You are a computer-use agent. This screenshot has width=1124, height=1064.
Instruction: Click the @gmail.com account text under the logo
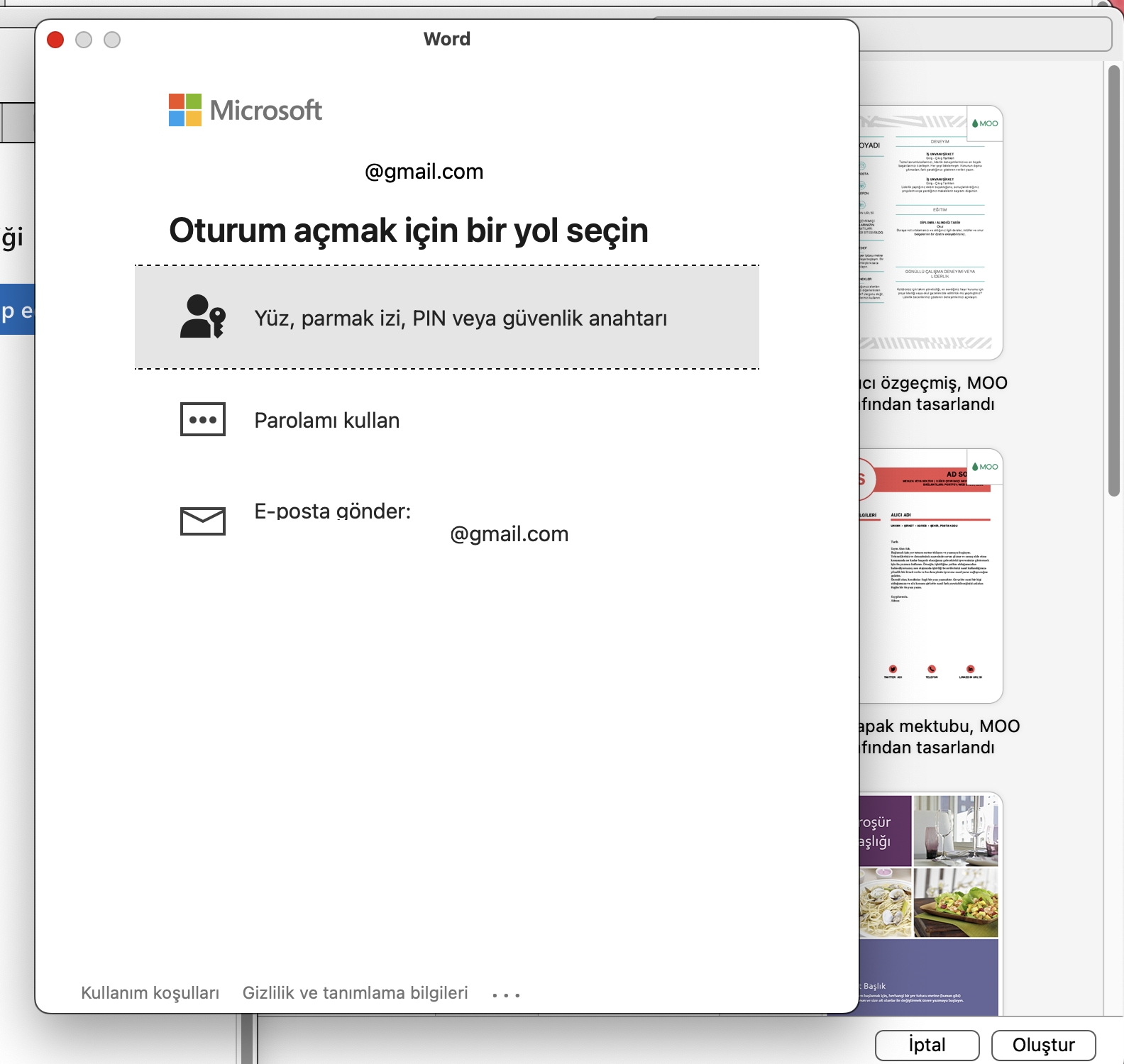click(424, 172)
